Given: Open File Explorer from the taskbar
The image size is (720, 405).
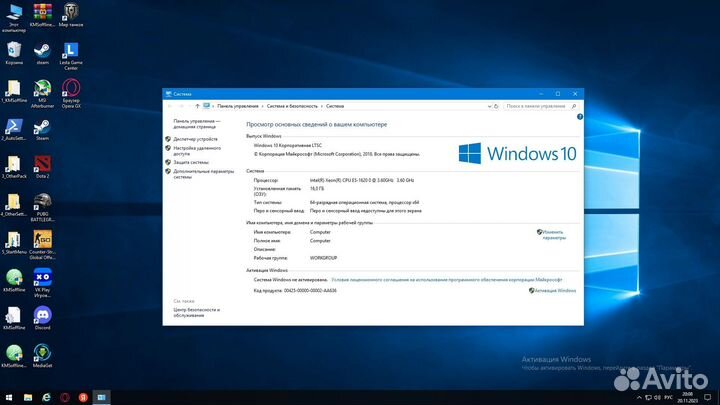Looking at the screenshot, I should pyautogui.click(x=28, y=397).
